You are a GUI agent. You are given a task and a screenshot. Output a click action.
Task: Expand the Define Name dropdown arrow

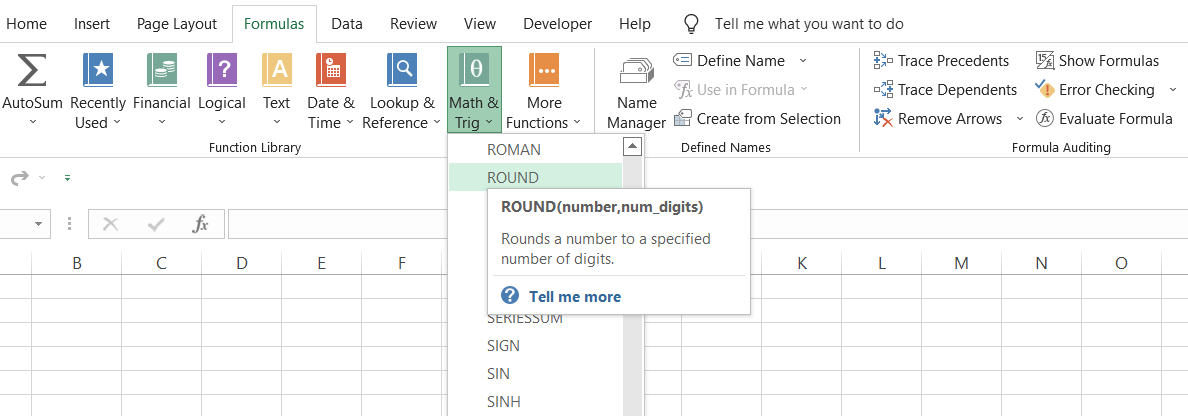(802, 61)
